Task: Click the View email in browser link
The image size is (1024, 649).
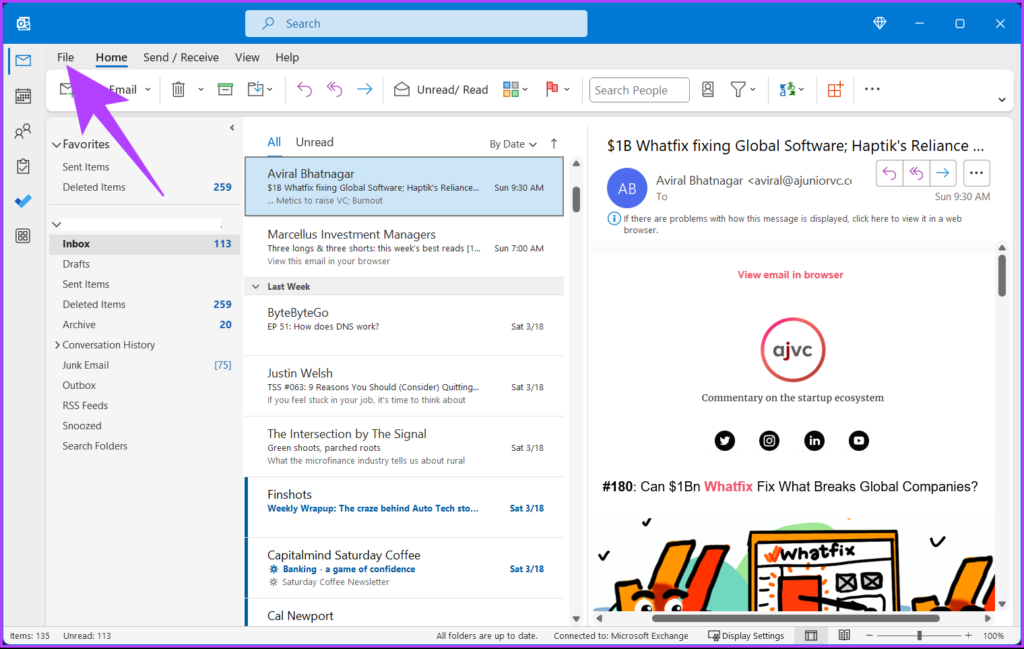Action: 791,273
